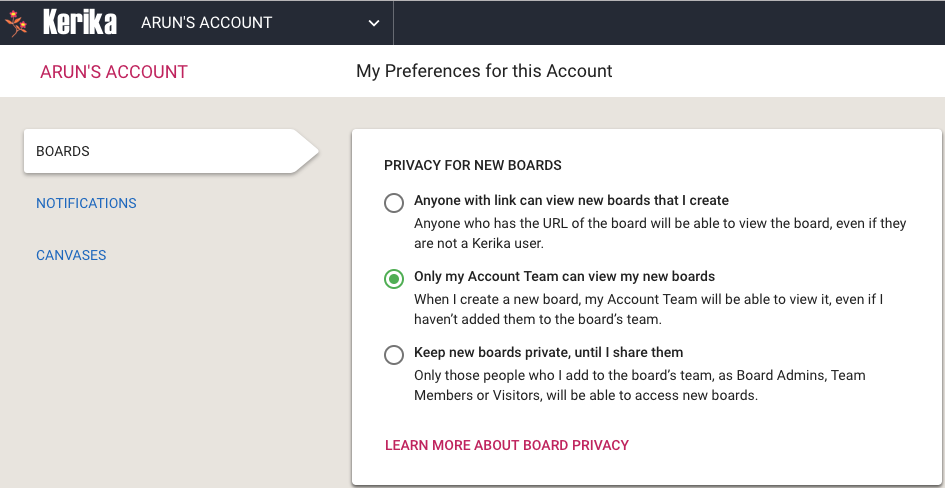Viewport: 945px width, 488px height.
Task: Click 'Keep new boards private' label text
Action: pos(548,352)
